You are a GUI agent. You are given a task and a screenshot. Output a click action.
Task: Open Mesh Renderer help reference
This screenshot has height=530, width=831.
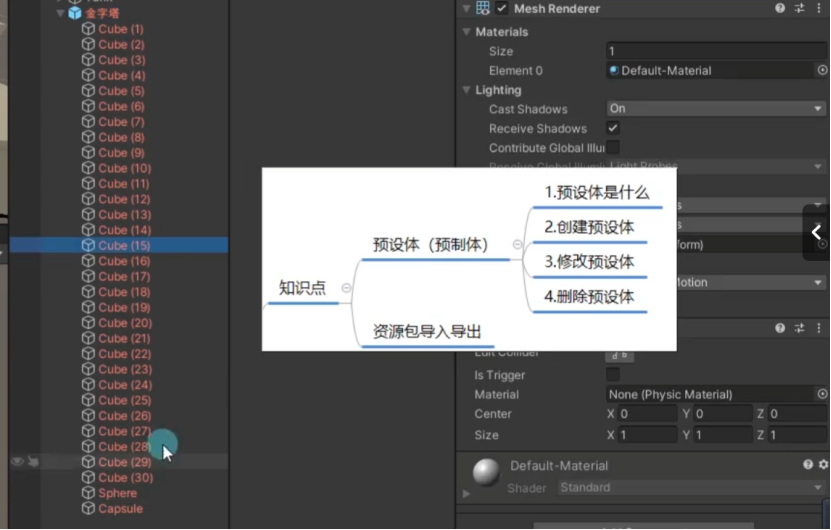[x=780, y=8]
